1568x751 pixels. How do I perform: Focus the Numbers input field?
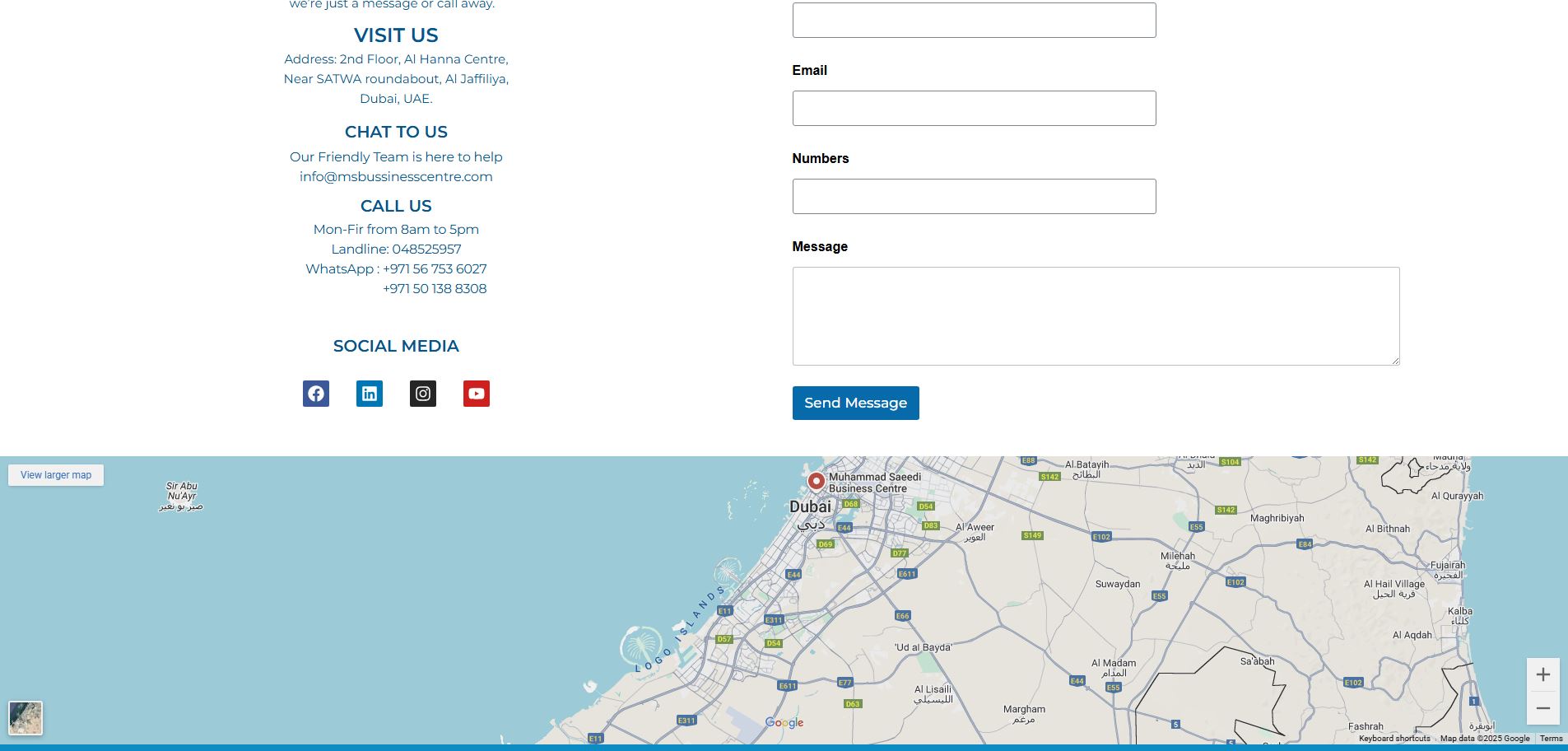[x=974, y=197]
